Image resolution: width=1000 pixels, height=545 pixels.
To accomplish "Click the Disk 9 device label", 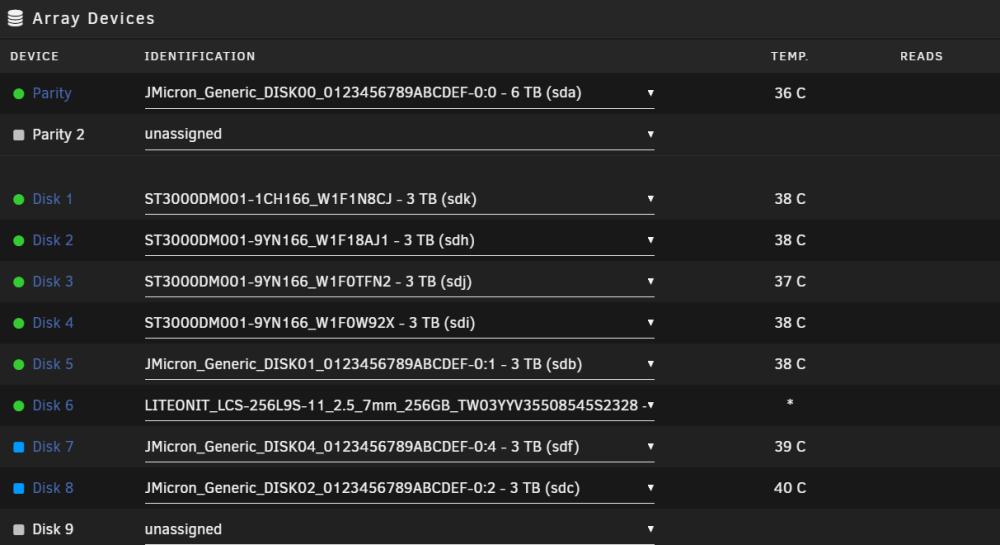I will pos(53,529).
